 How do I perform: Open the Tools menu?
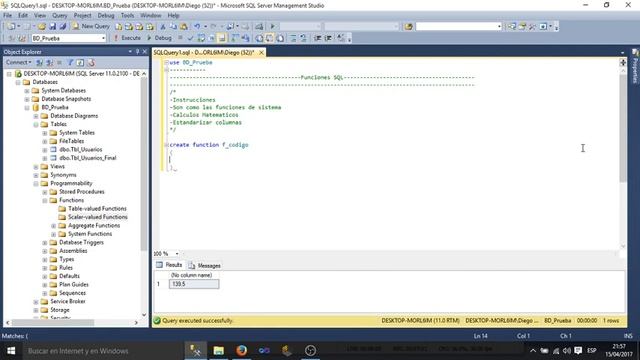pyautogui.click(x=127, y=15)
